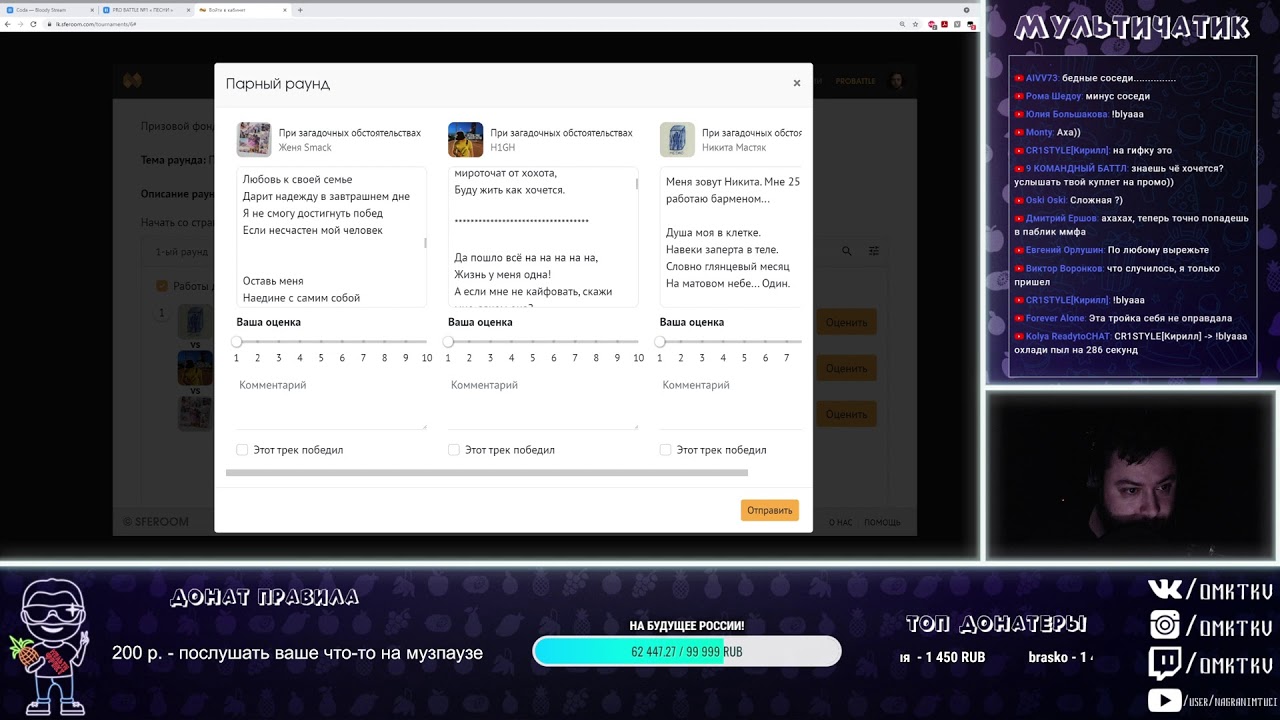Click lyrics scrollbar in H1GH text box
The width and height of the screenshot is (1280, 720).
click(x=636, y=184)
